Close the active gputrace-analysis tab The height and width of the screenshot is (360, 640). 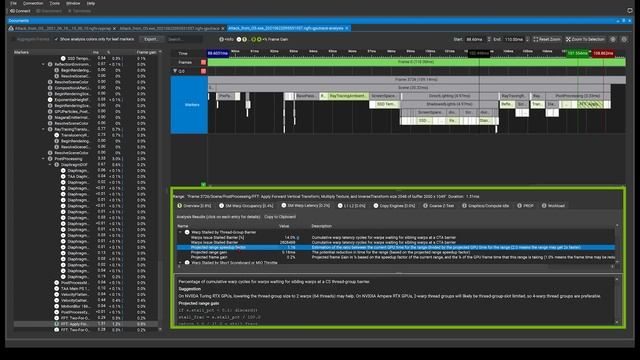click(347, 28)
